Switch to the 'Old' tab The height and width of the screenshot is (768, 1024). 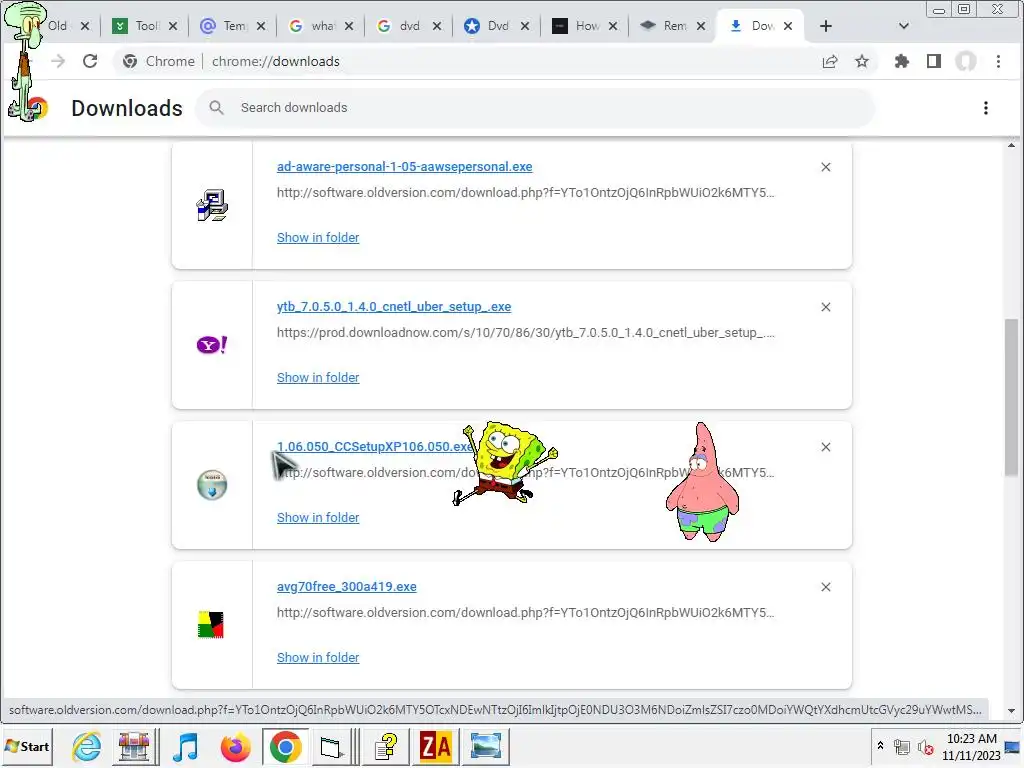[58, 26]
